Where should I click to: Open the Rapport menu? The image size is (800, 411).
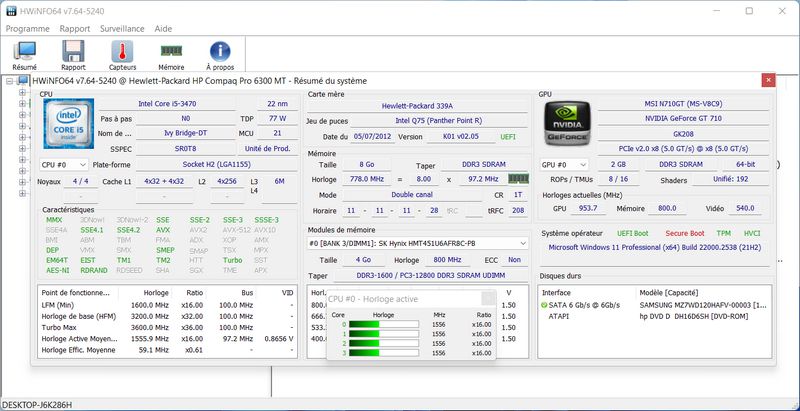tap(75, 29)
